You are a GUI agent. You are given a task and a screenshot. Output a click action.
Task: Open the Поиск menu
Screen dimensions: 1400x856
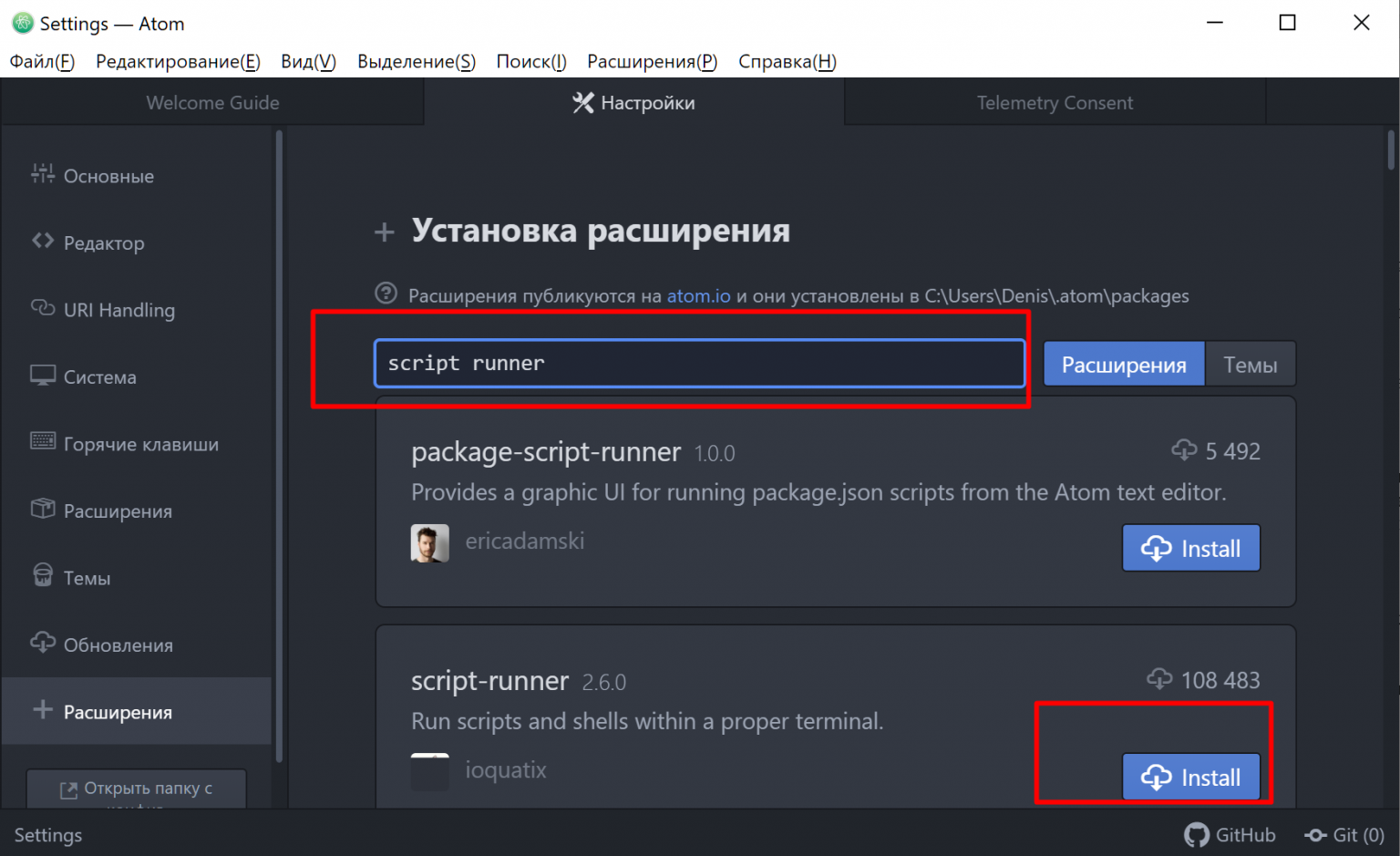click(x=531, y=61)
